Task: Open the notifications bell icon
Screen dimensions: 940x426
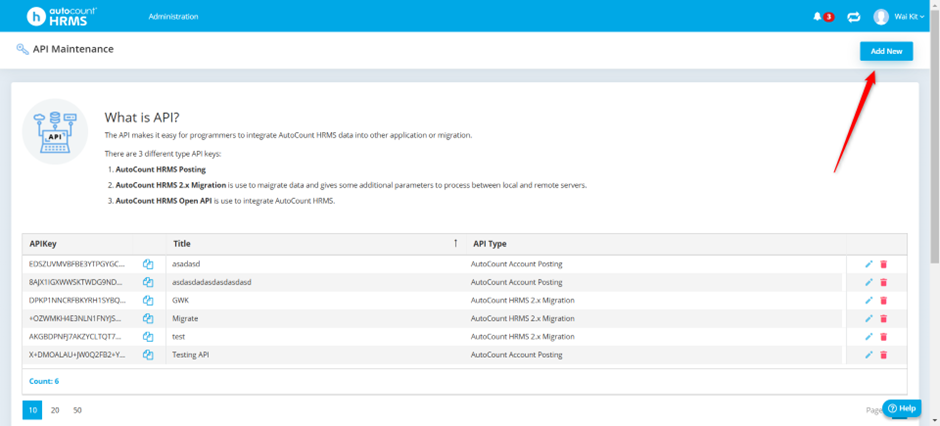Action: pyautogui.click(x=817, y=17)
